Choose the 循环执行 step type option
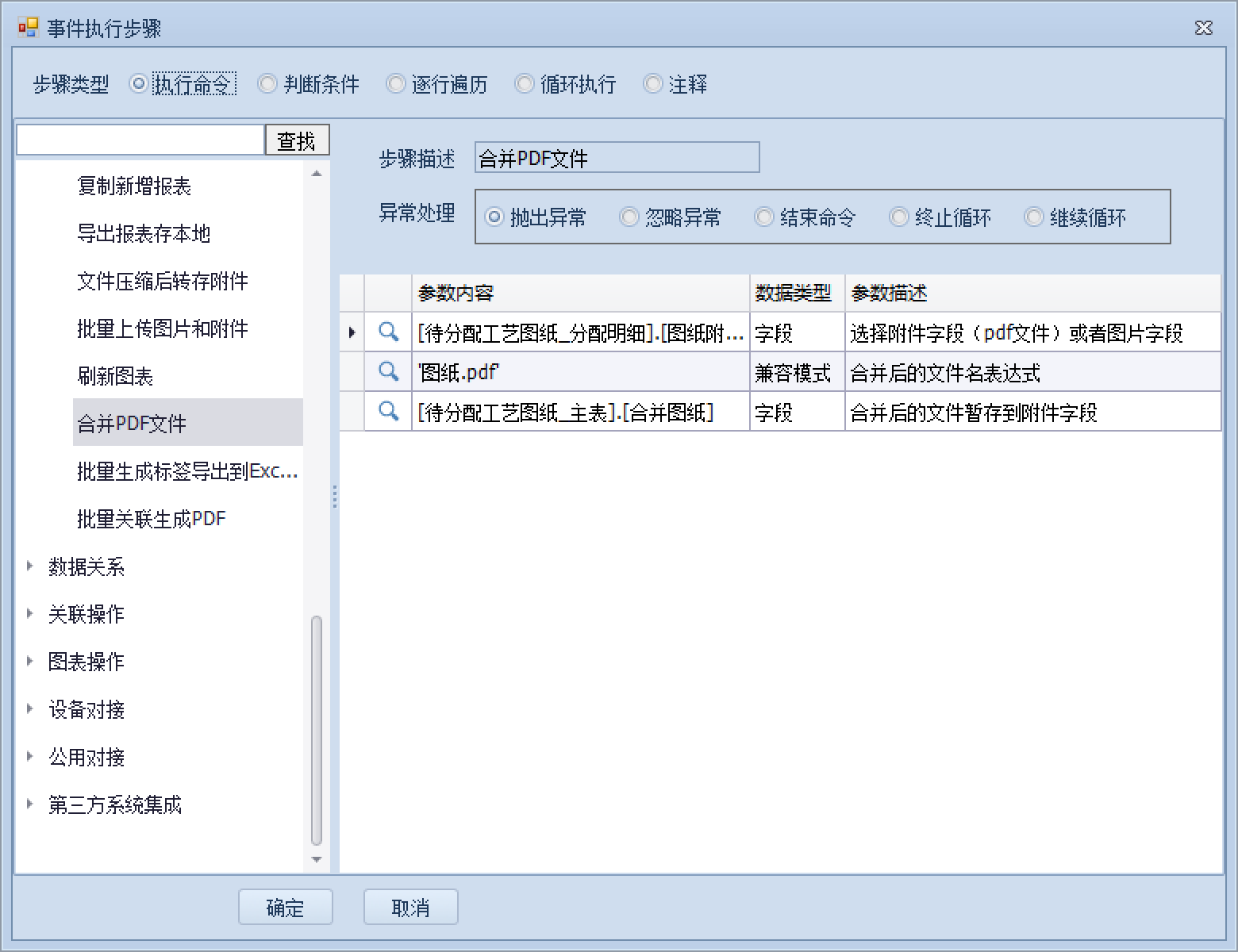 pos(525,84)
